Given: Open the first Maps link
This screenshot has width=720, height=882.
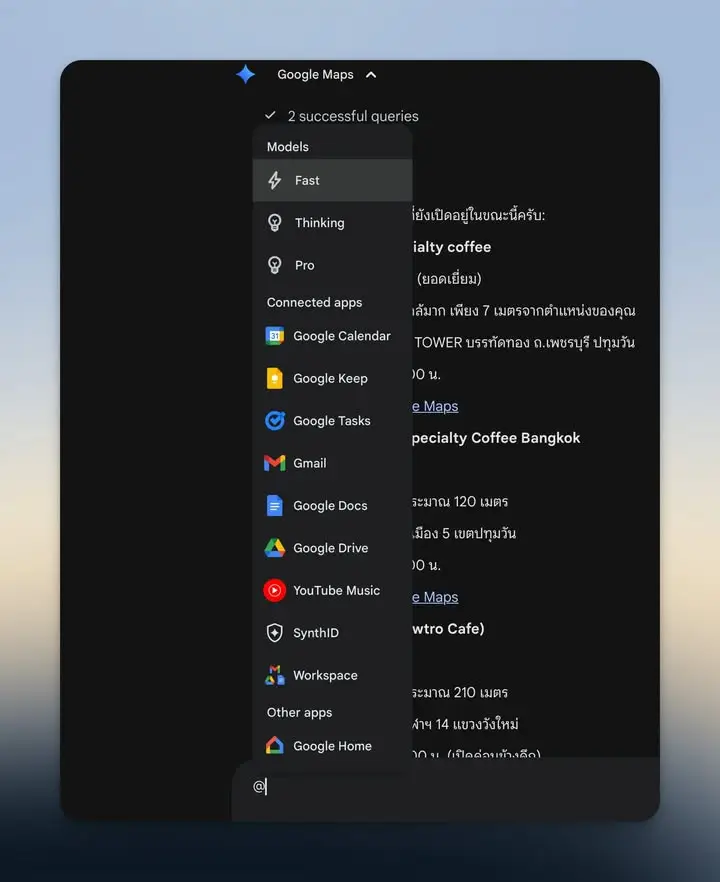Looking at the screenshot, I should tap(435, 406).
